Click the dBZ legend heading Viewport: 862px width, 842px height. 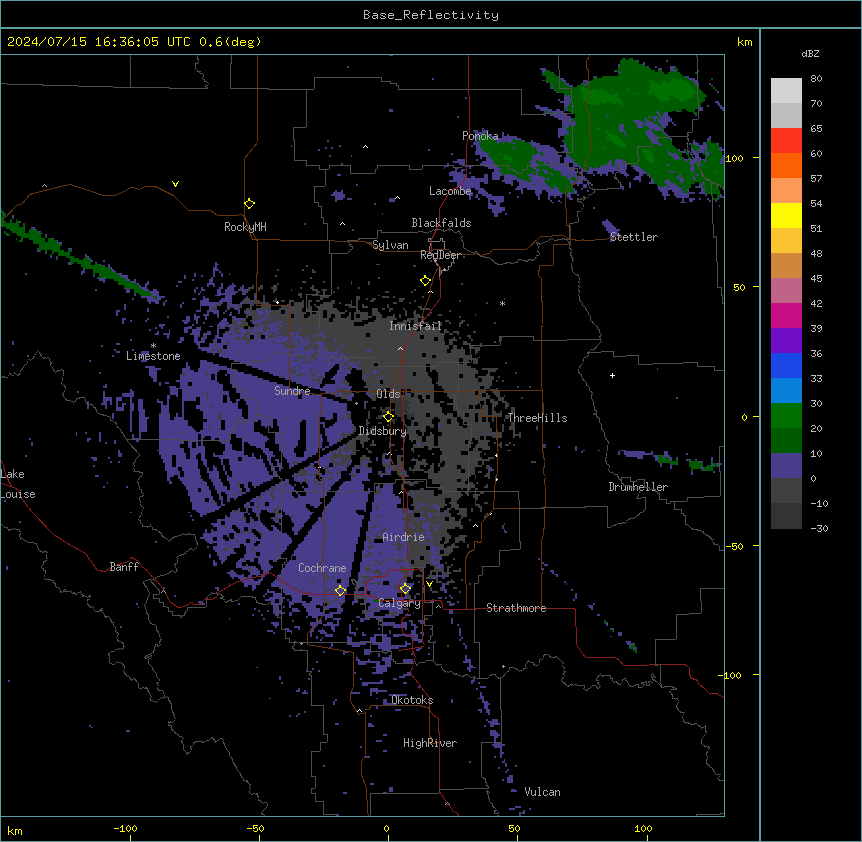point(810,53)
